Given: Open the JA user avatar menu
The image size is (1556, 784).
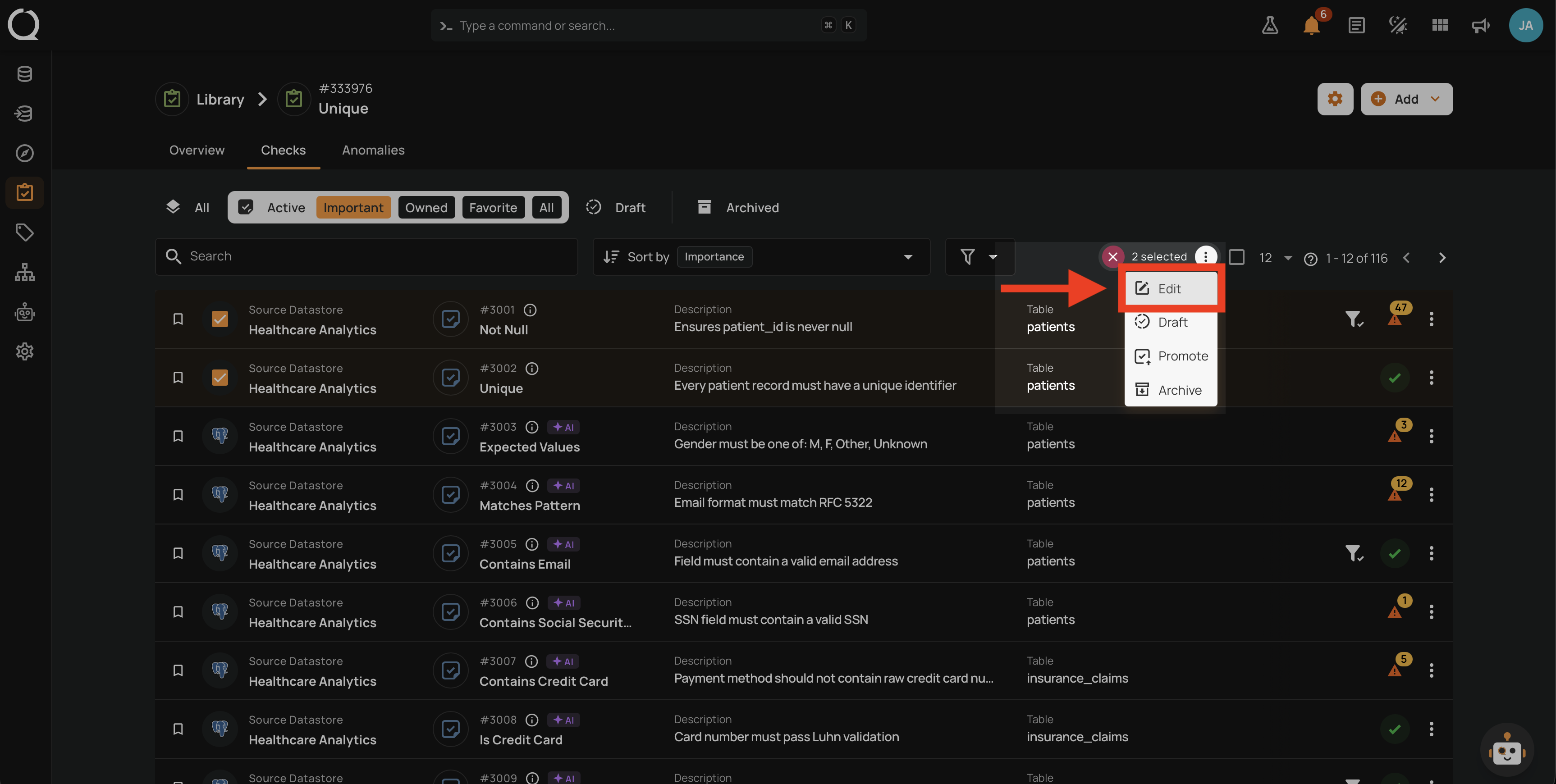Looking at the screenshot, I should click(x=1525, y=25).
